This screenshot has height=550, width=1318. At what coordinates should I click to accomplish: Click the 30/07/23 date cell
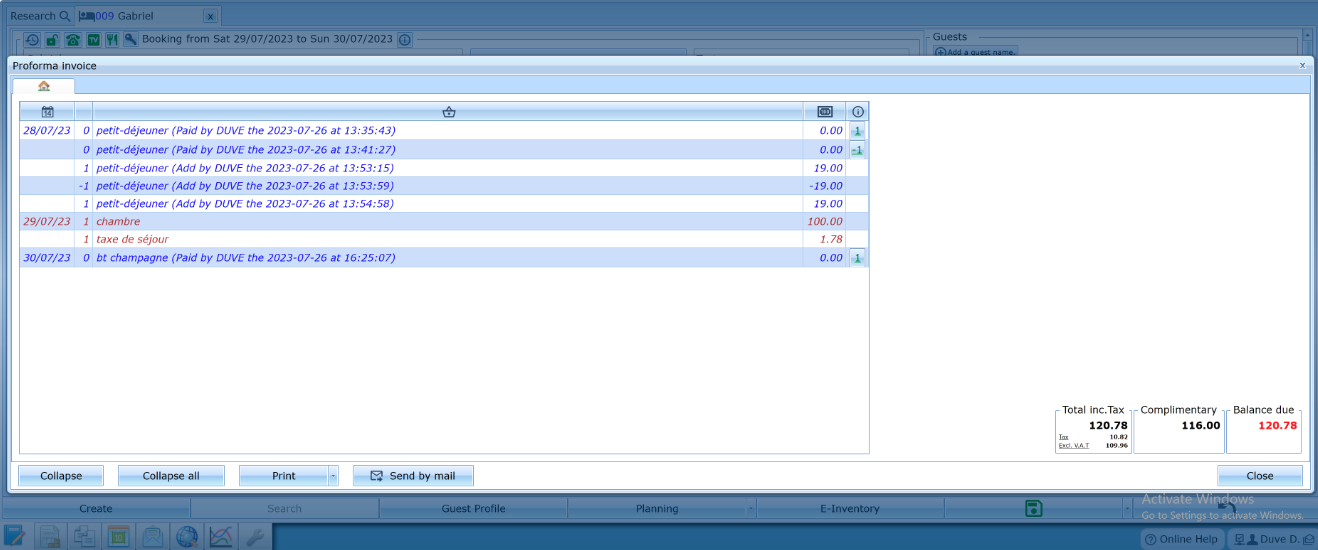pyautogui.click(x=47, y=258)
